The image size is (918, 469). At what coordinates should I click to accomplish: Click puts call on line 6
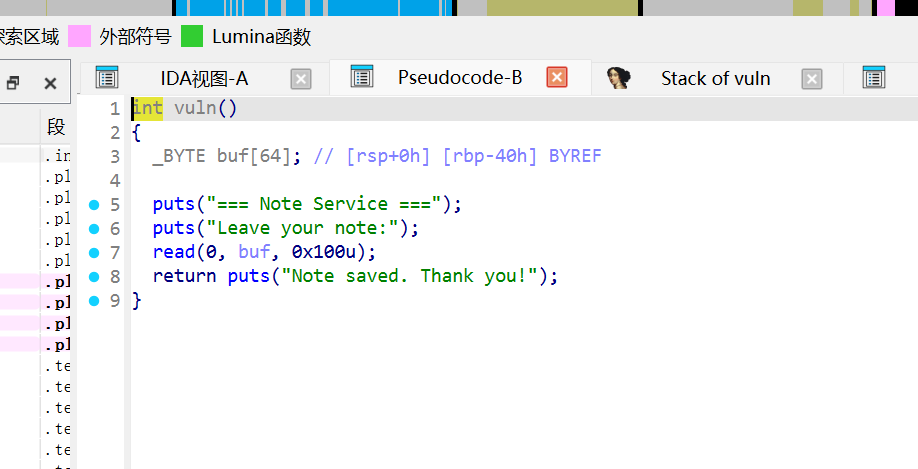click(x=174, y=228)
